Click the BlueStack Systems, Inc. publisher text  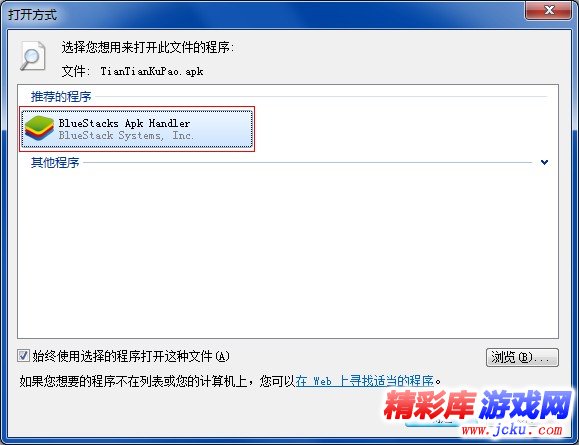tap(126, 136)
